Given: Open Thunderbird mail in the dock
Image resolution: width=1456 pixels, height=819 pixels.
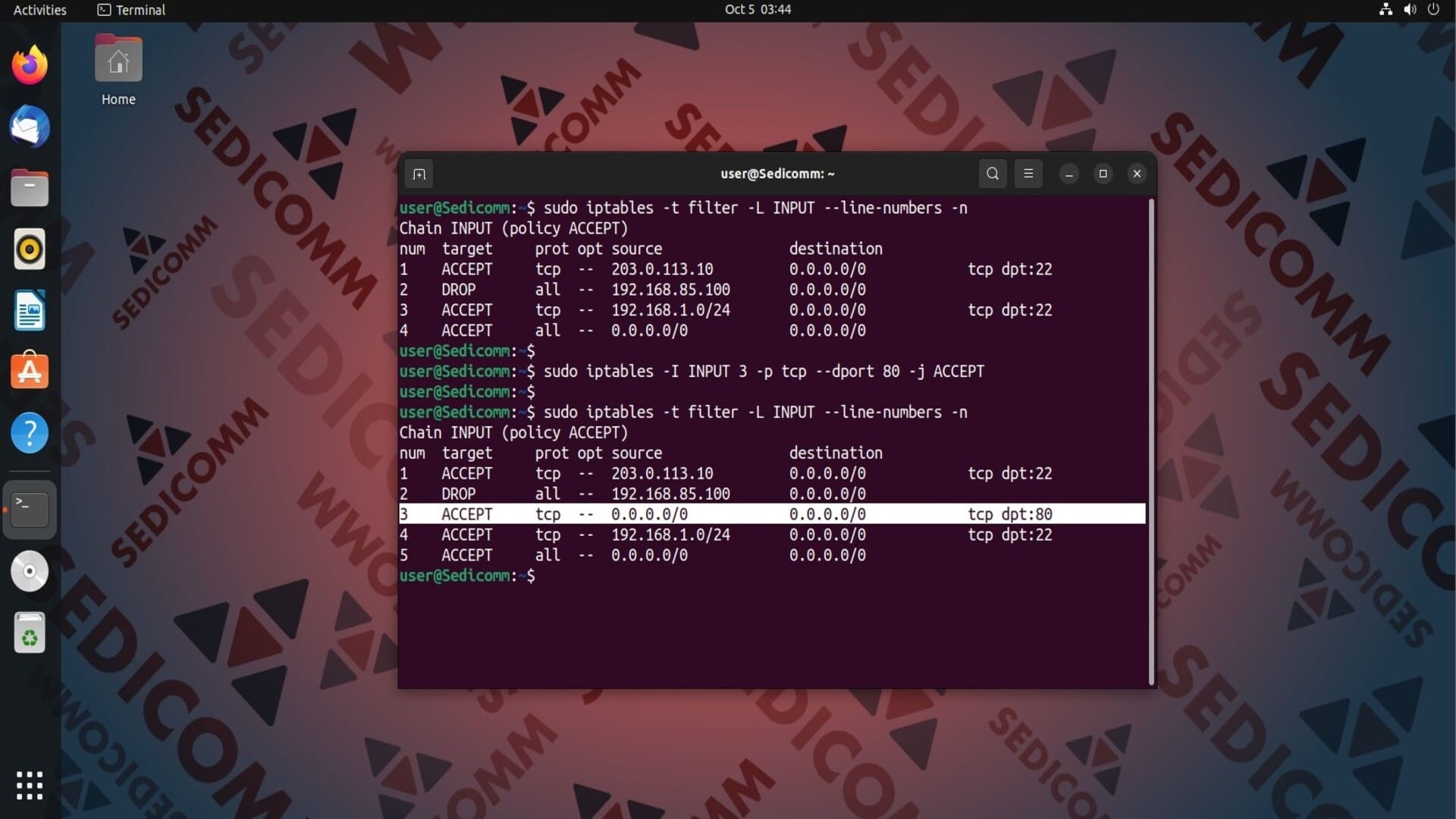Looking at the screenshot, I should [30, 127].
